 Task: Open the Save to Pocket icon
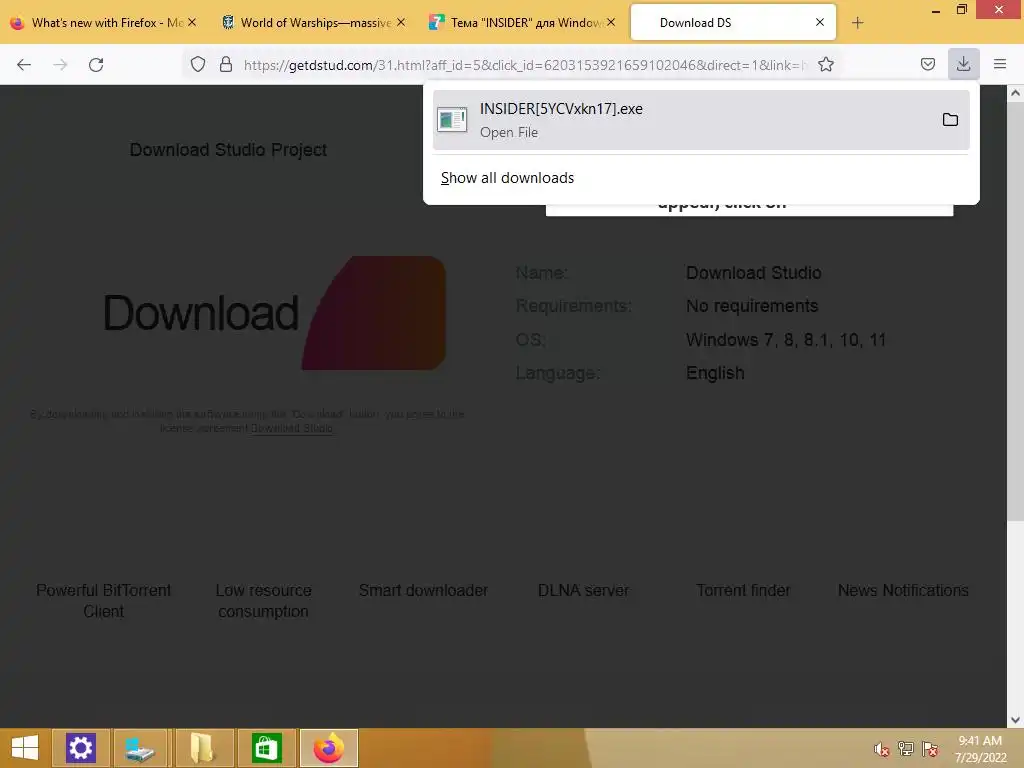(x=927, y=64)
